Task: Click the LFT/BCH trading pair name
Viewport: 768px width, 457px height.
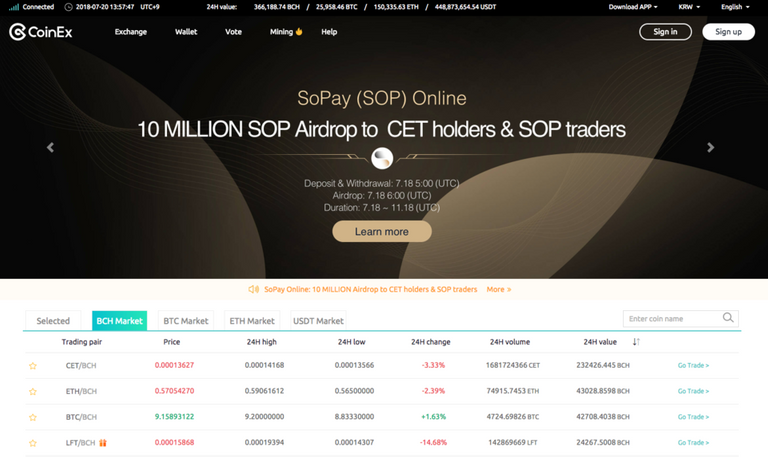Action: [x=80, y=443]
